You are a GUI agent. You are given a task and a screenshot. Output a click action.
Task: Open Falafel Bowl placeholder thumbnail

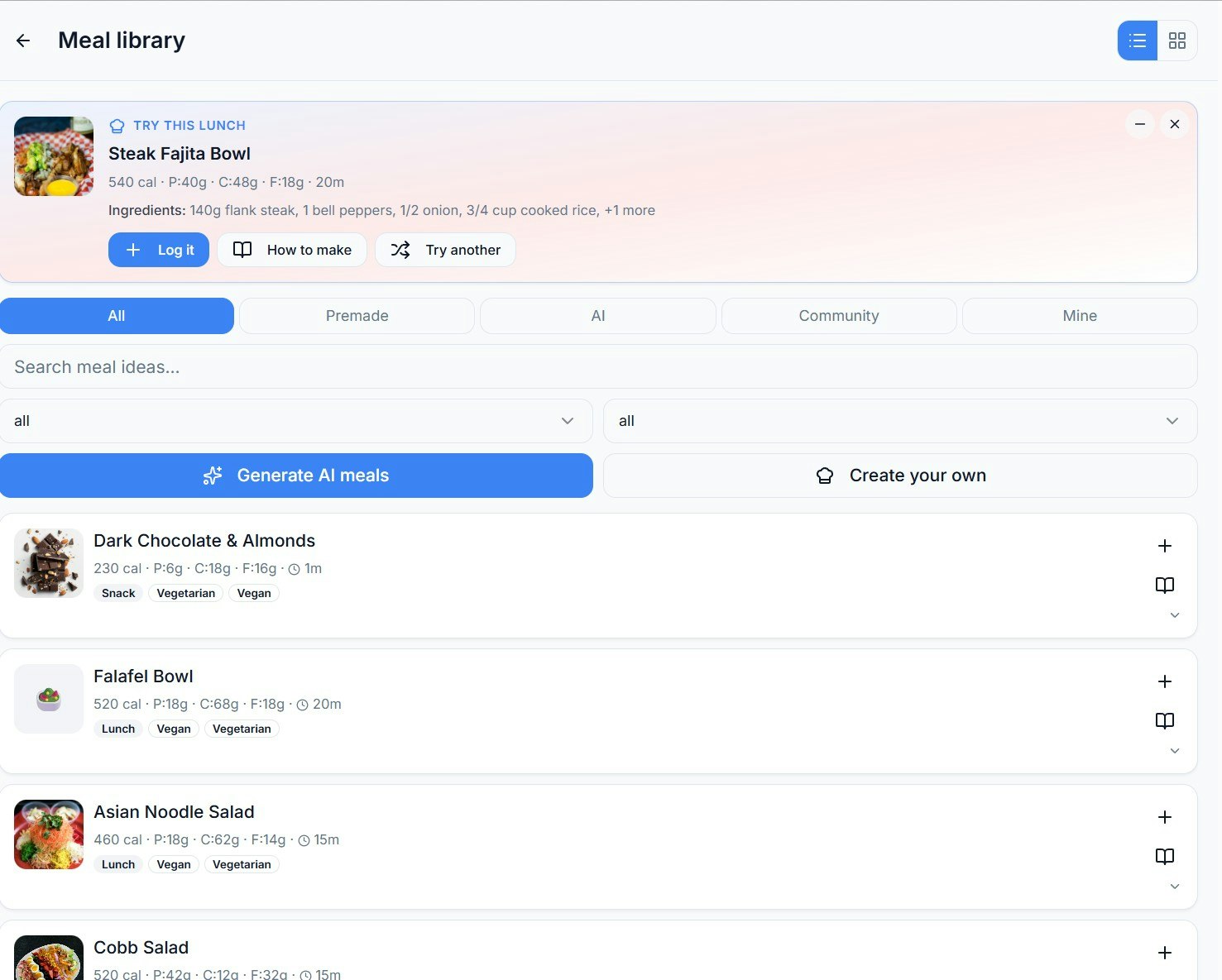point(49,699)
